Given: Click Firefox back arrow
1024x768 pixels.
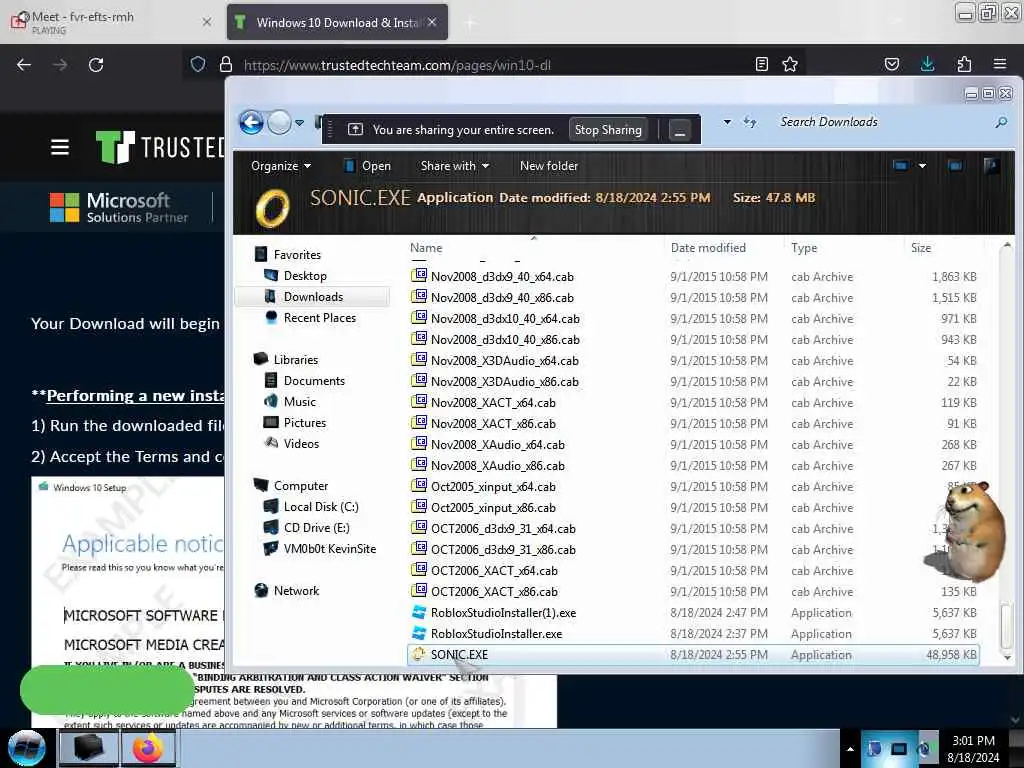Looking at the screenshot, I should pos(24,65).
